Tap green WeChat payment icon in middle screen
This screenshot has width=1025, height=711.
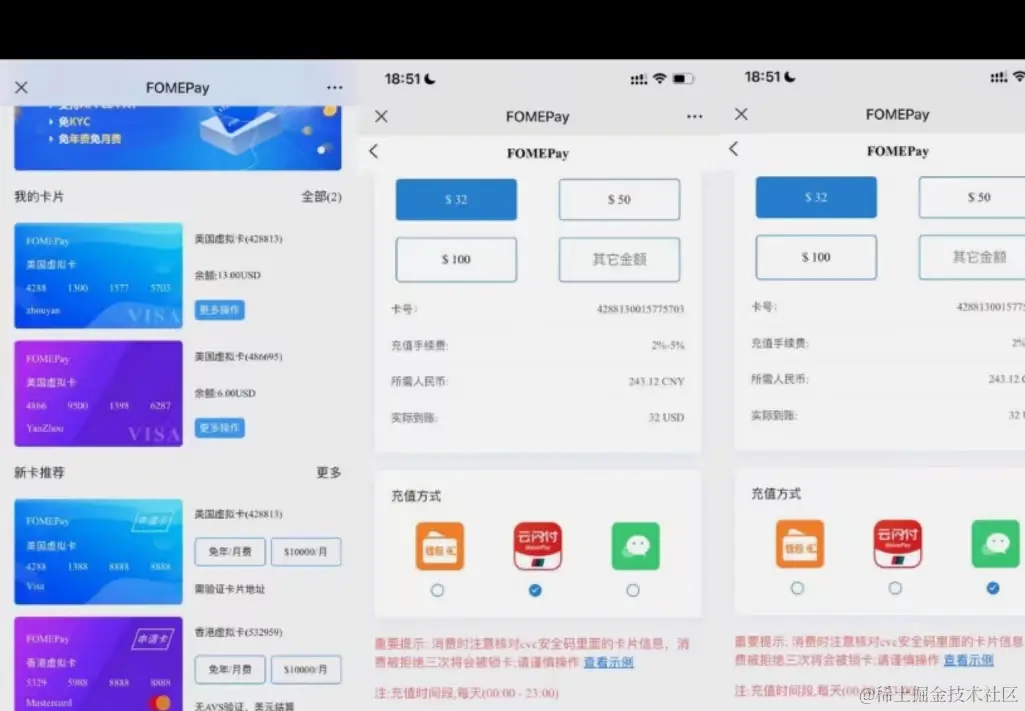[635, 546]
